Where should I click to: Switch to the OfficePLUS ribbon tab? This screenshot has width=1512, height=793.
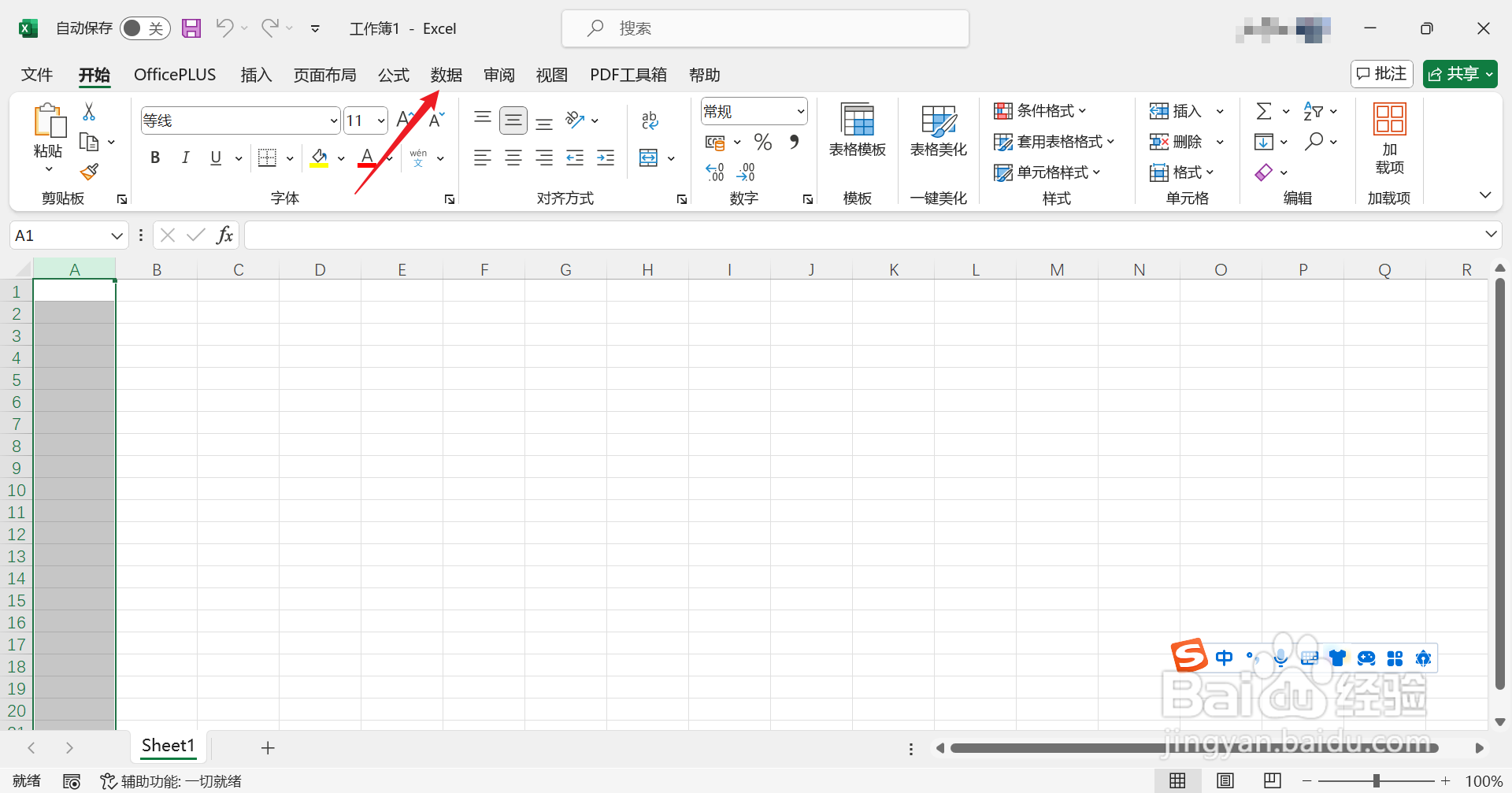(175, 75)
